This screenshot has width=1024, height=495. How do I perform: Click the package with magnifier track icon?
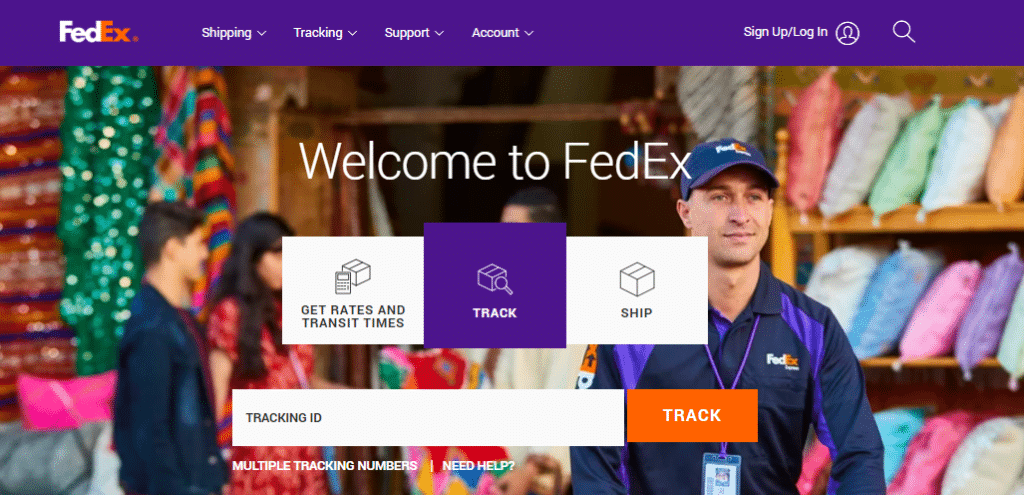point(495,279)
